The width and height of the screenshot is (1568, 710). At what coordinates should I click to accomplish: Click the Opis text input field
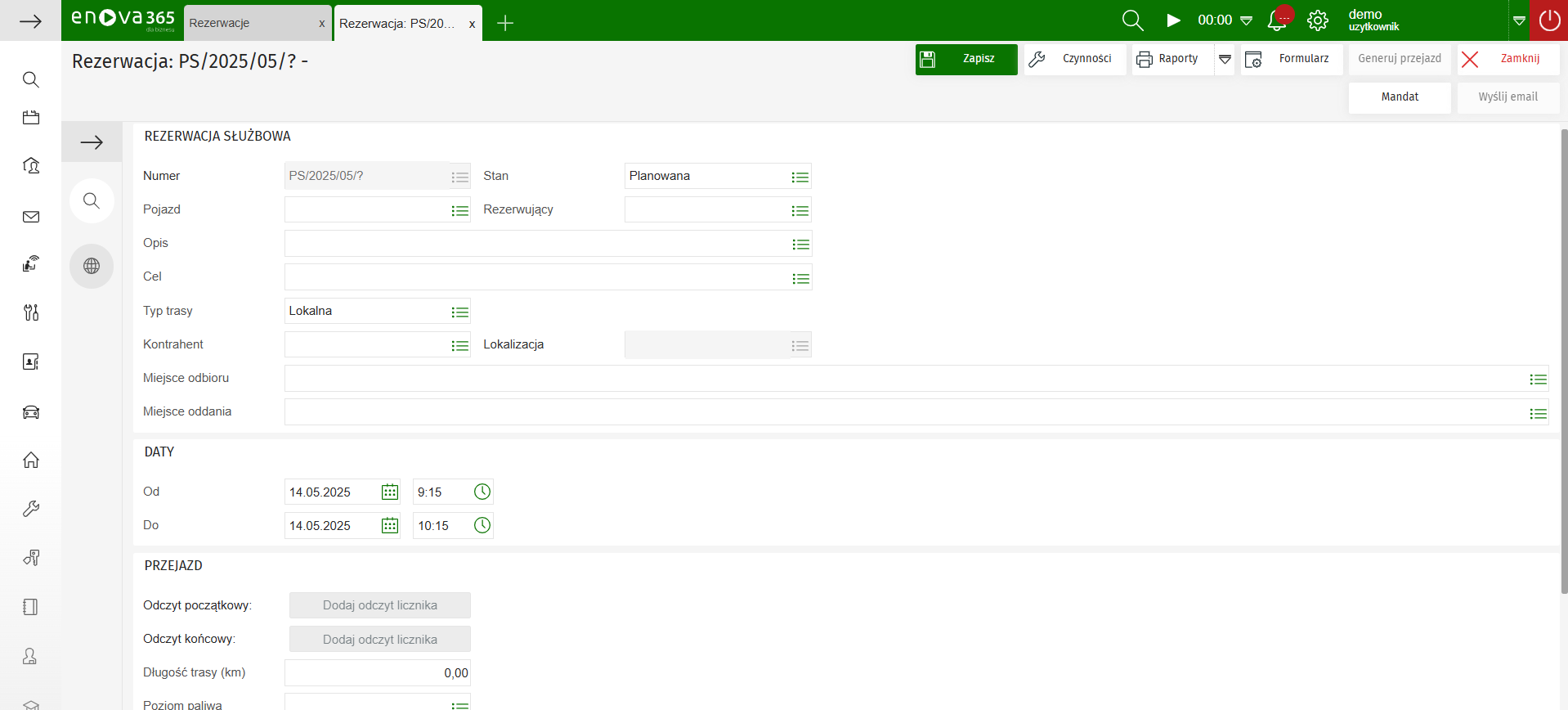[536, 244]
